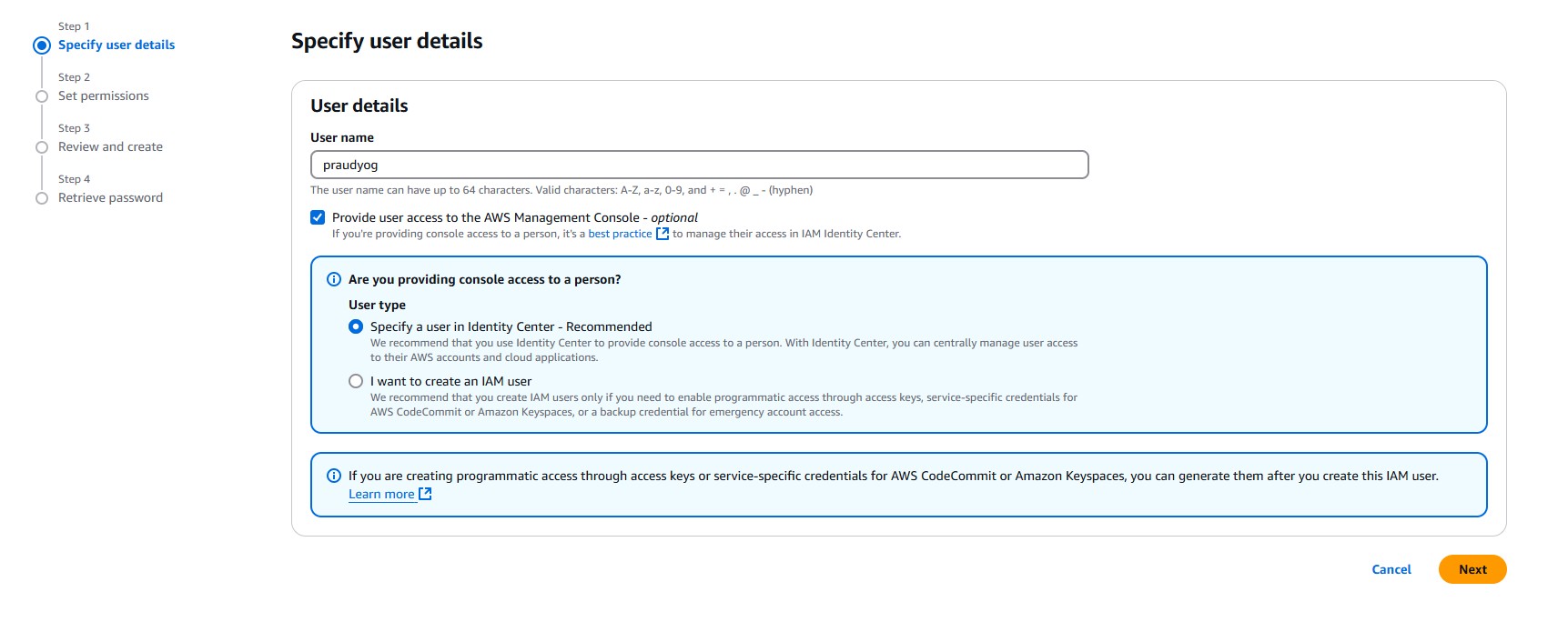Uncheck Provide user access to AWS Management Console
The image size is (1568, 632).
tap(318, 217)
